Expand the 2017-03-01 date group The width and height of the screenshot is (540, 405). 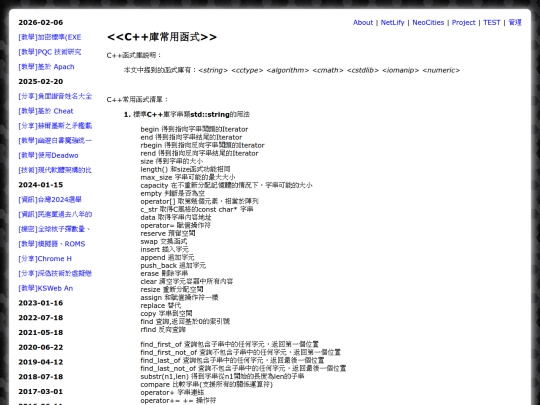pyautogui.click(x=41, y=392)
